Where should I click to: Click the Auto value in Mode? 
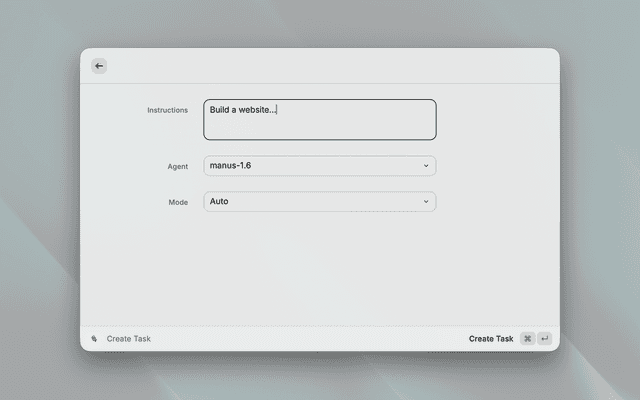tap(219, 202)
